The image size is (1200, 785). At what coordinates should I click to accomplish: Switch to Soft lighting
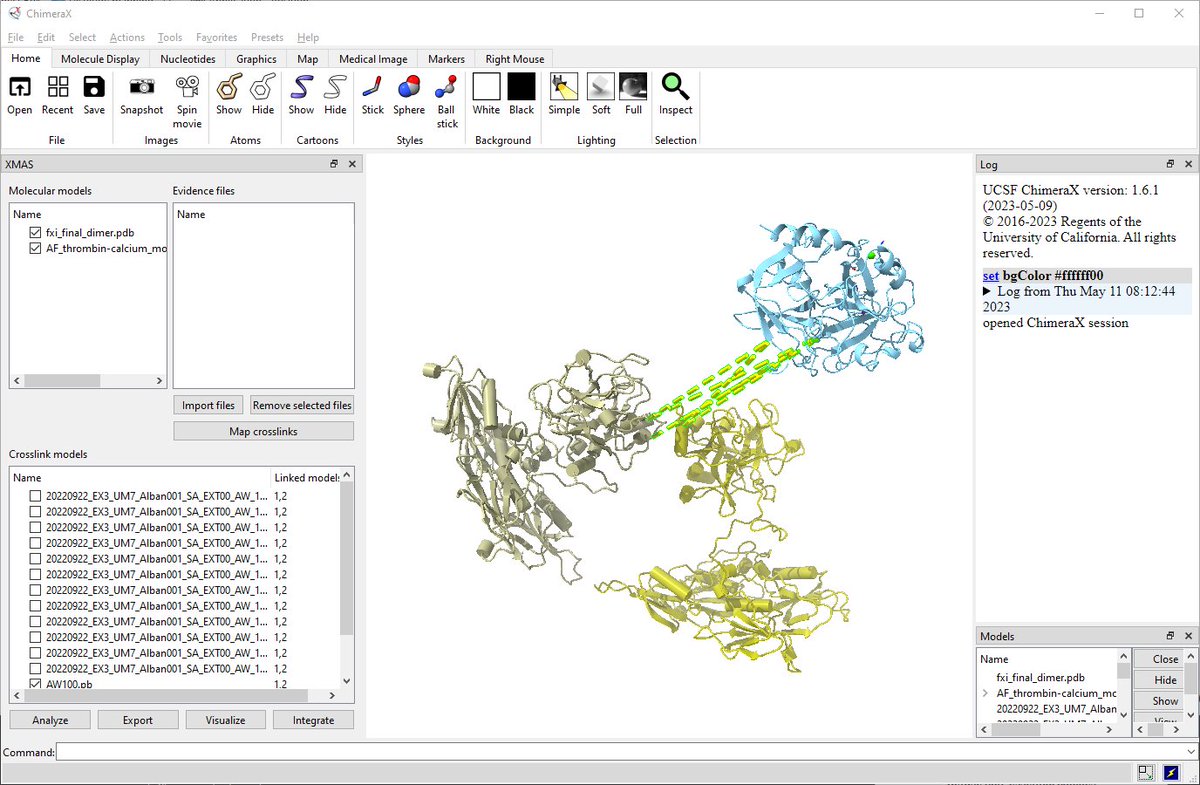click(x=601, y=88)
